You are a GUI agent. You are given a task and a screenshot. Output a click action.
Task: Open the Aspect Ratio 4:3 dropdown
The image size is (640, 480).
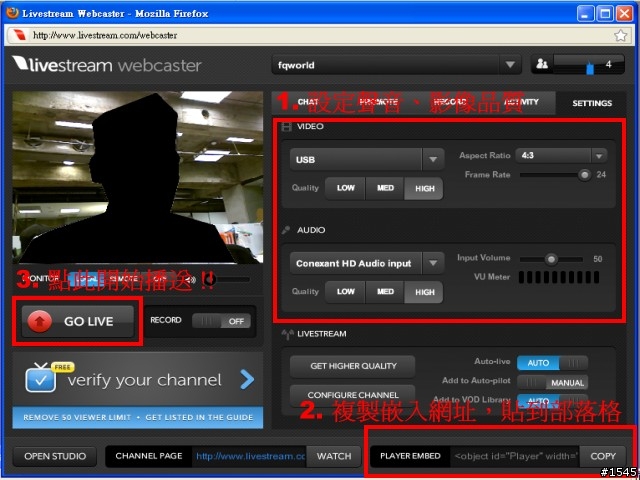tap(561, 156)
